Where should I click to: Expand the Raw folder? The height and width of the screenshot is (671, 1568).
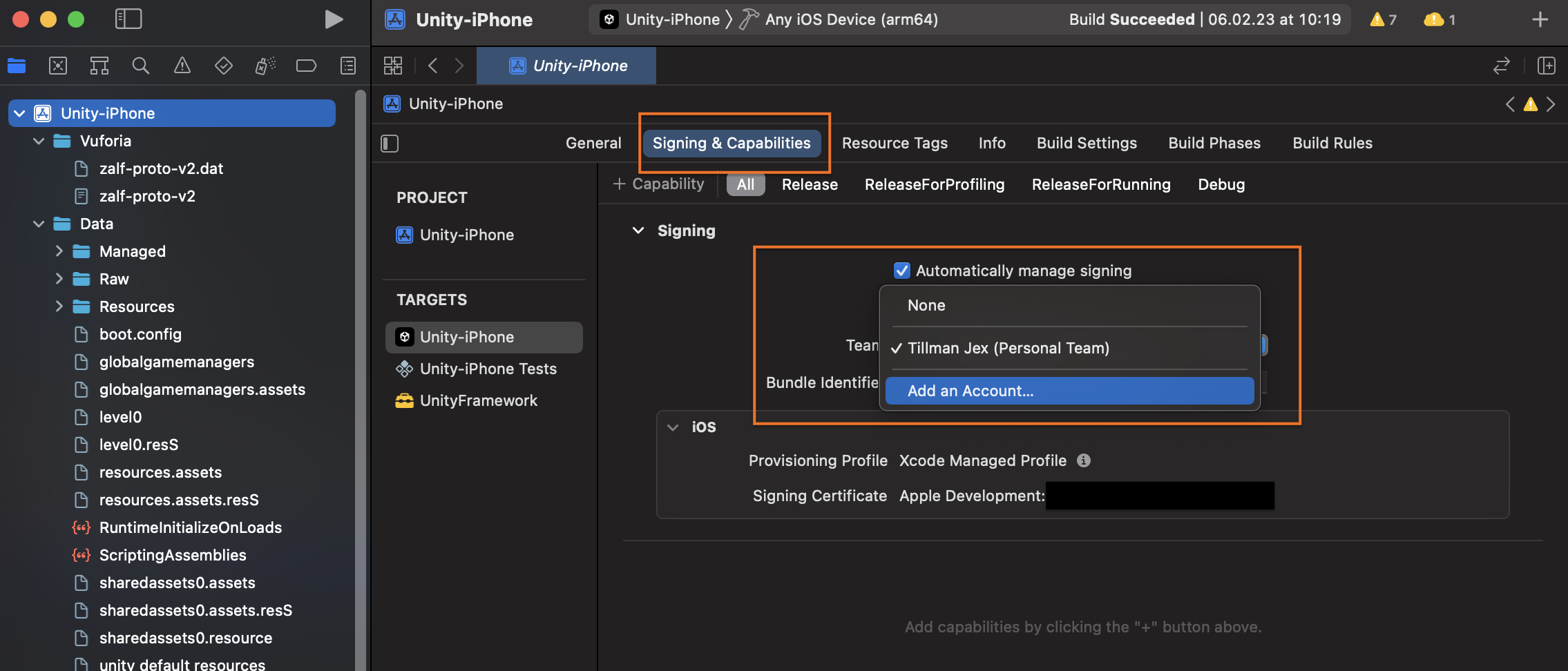(59, 279)
